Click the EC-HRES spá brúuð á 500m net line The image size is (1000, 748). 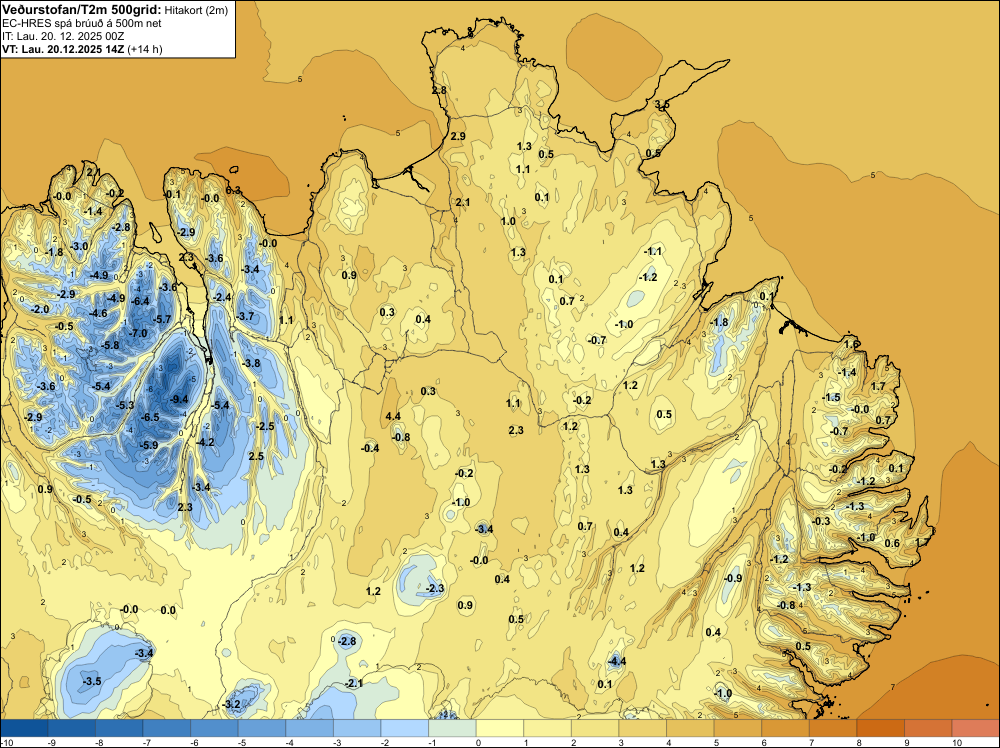point(82,24)
